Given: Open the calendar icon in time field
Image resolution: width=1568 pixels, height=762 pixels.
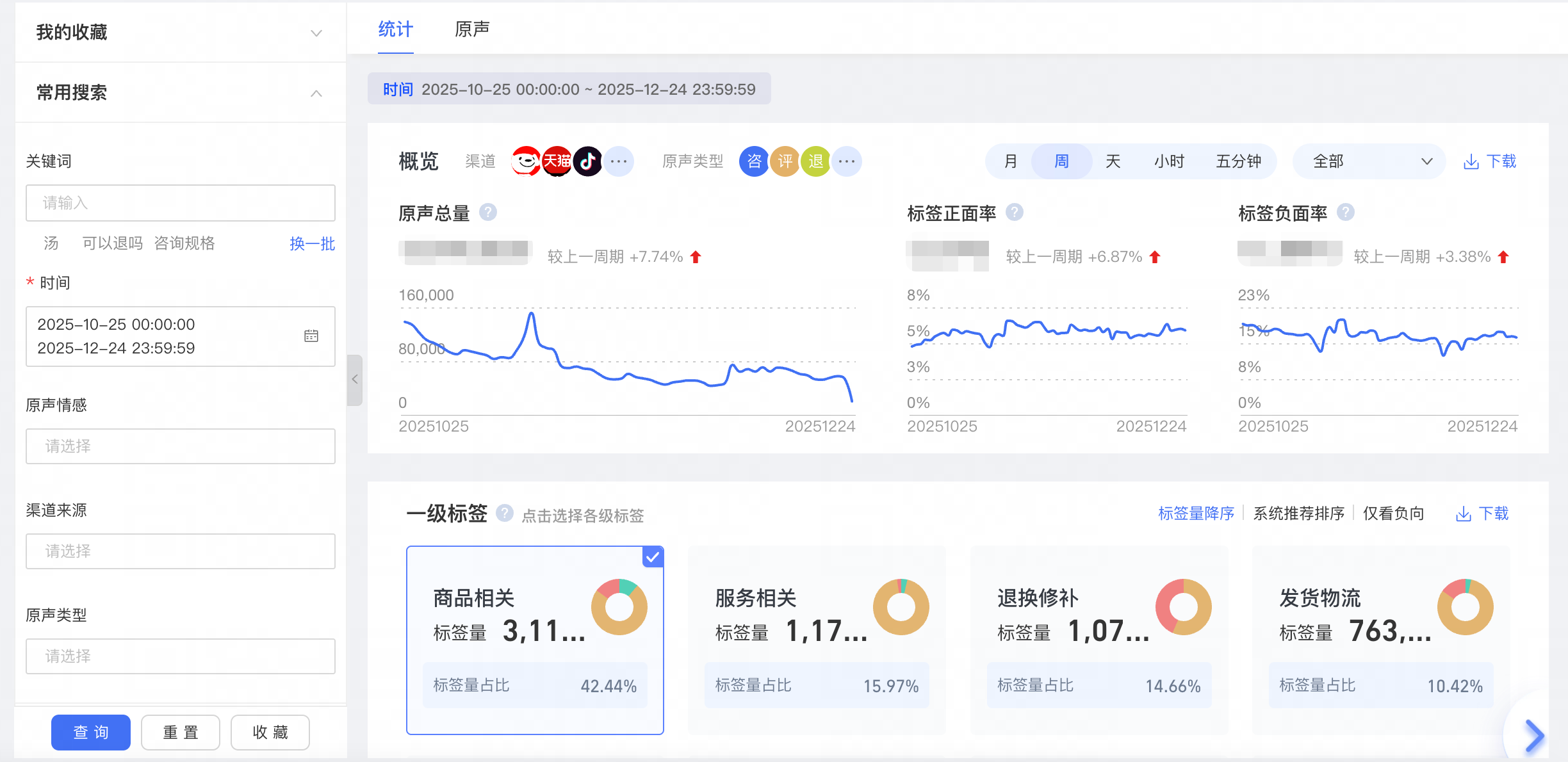Looking at the screenshot, I should pos(311,336).
